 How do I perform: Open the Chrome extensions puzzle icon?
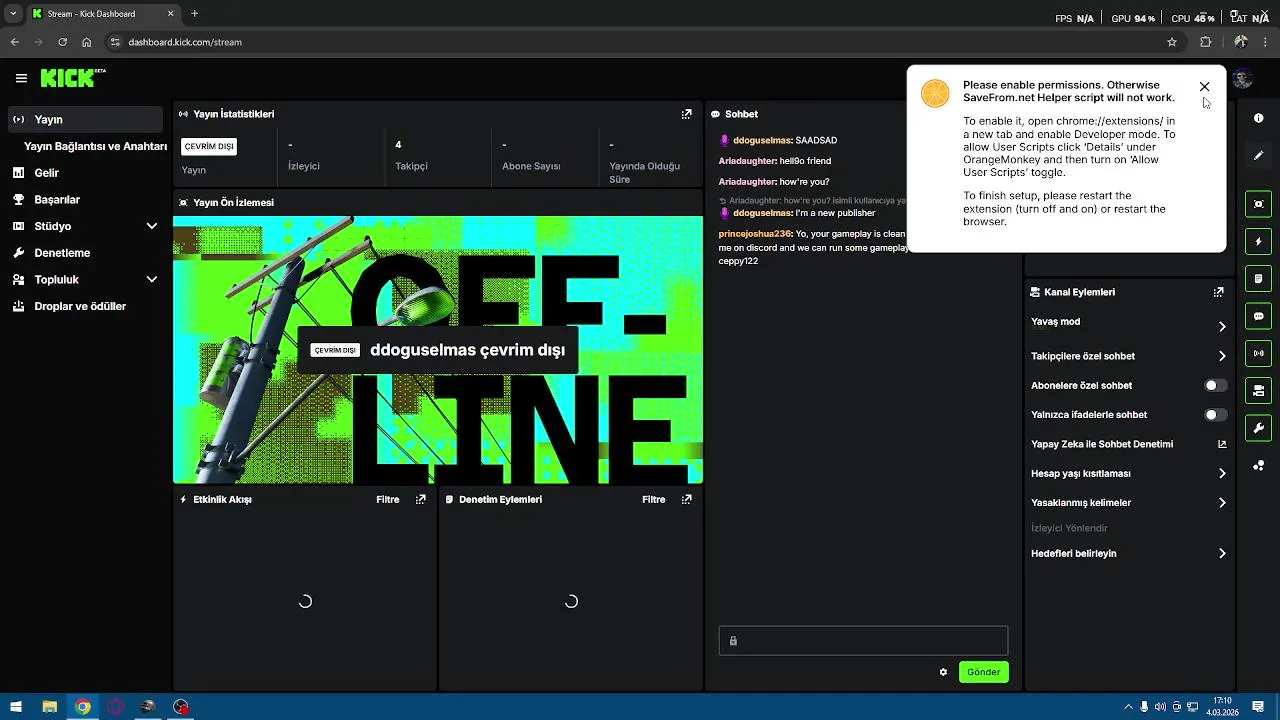click(1205, 42)
